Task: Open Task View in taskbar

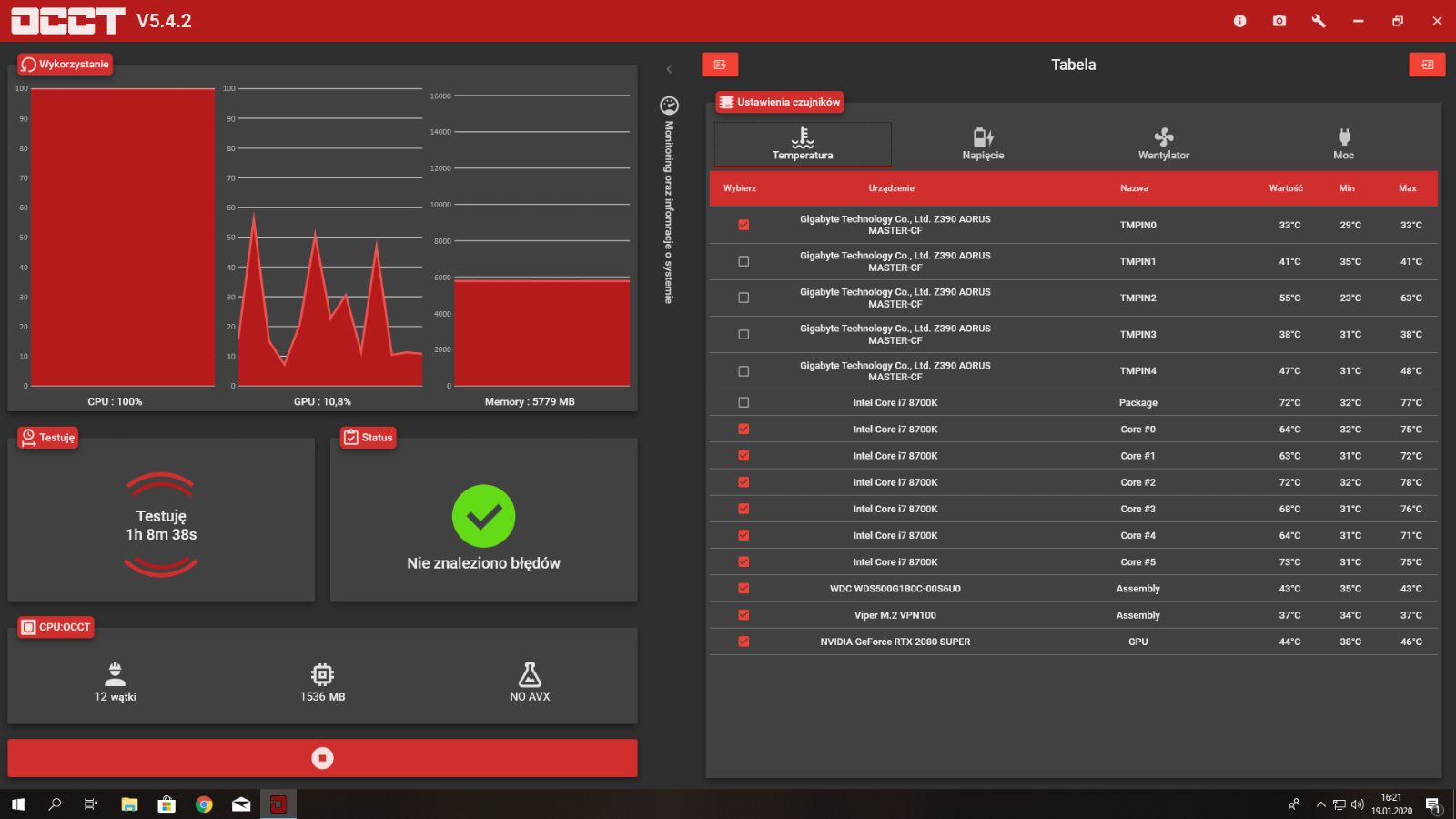Action: point(91,804)
